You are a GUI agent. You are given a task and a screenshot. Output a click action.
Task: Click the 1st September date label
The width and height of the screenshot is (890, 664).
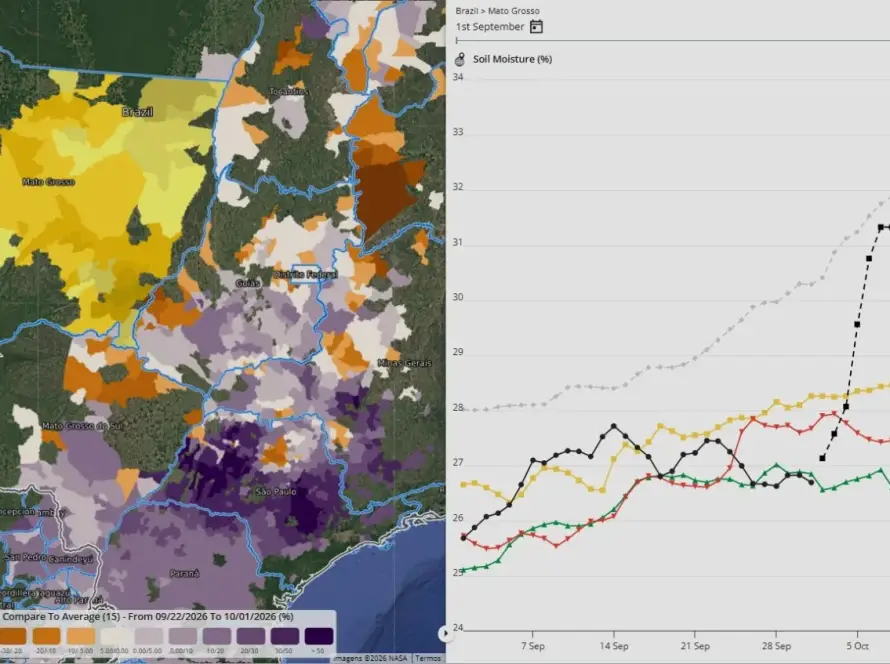tap(490, 27)
